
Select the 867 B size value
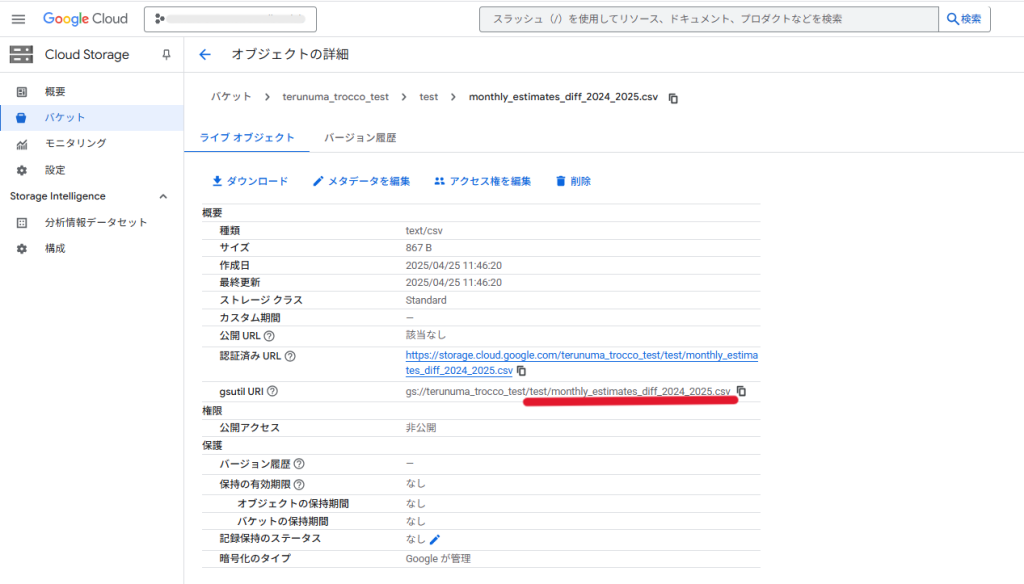[419, 248]
